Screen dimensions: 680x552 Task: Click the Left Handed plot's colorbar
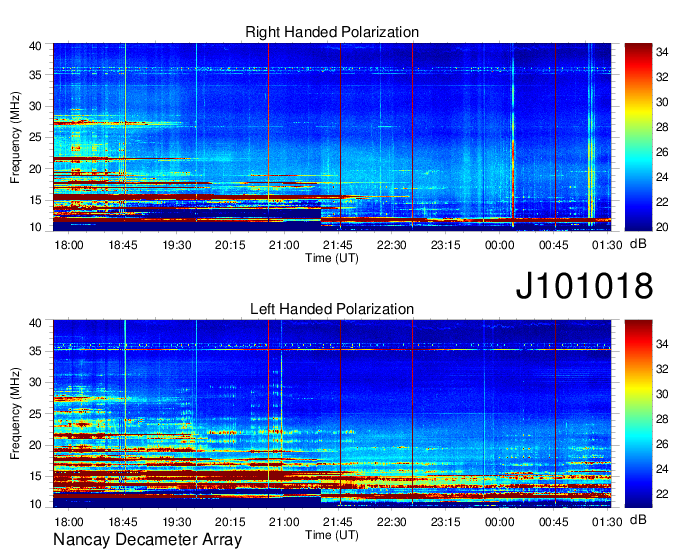(x=638, y=414)
